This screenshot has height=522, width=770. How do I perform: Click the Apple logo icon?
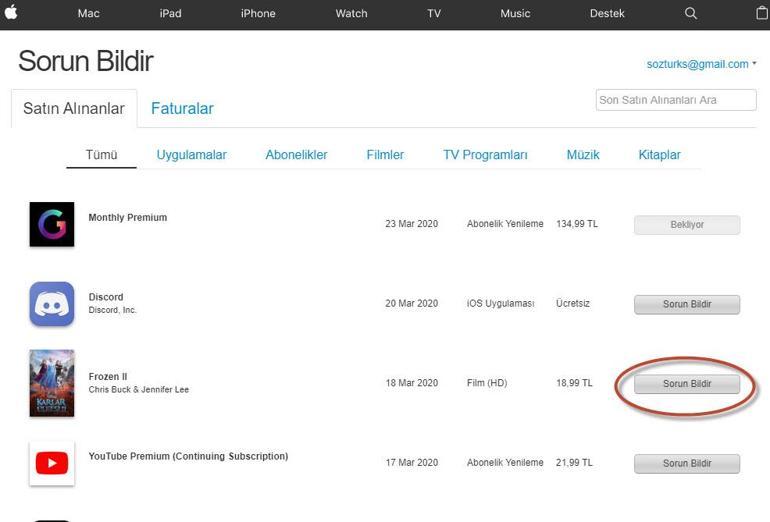click(x=12, y=13)
